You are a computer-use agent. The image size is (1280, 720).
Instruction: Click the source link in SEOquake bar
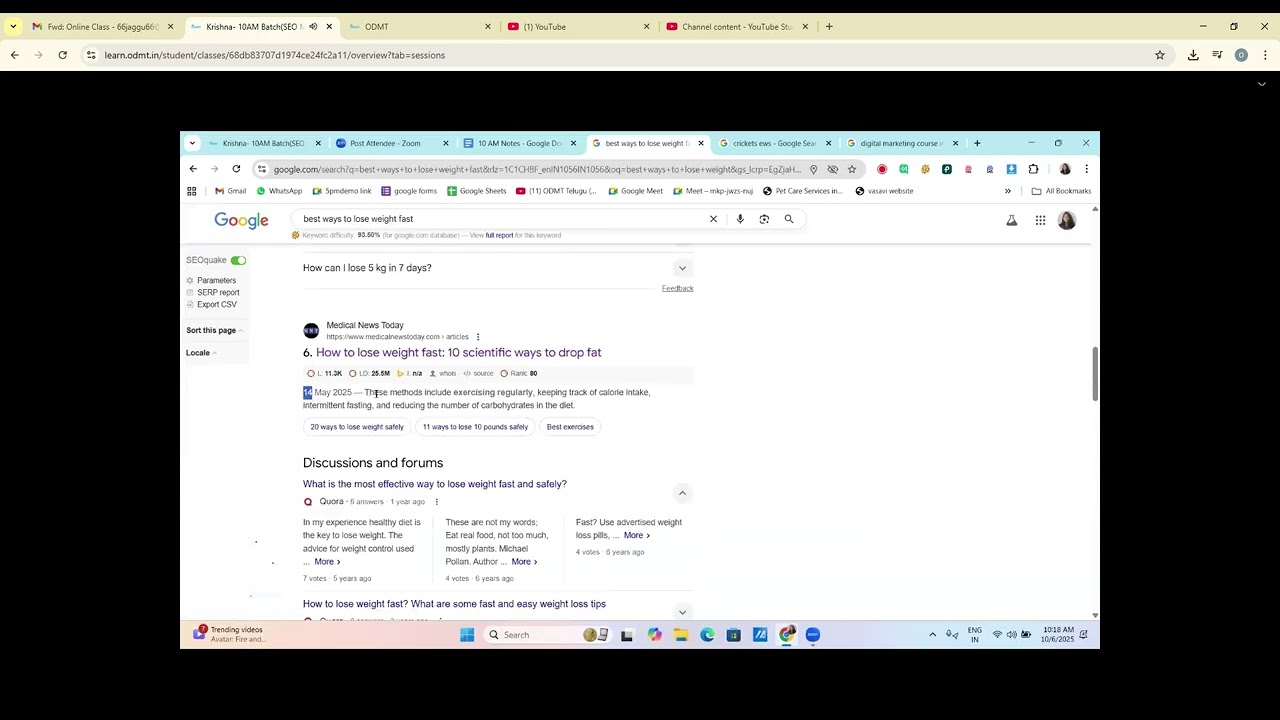pos(478,373)
